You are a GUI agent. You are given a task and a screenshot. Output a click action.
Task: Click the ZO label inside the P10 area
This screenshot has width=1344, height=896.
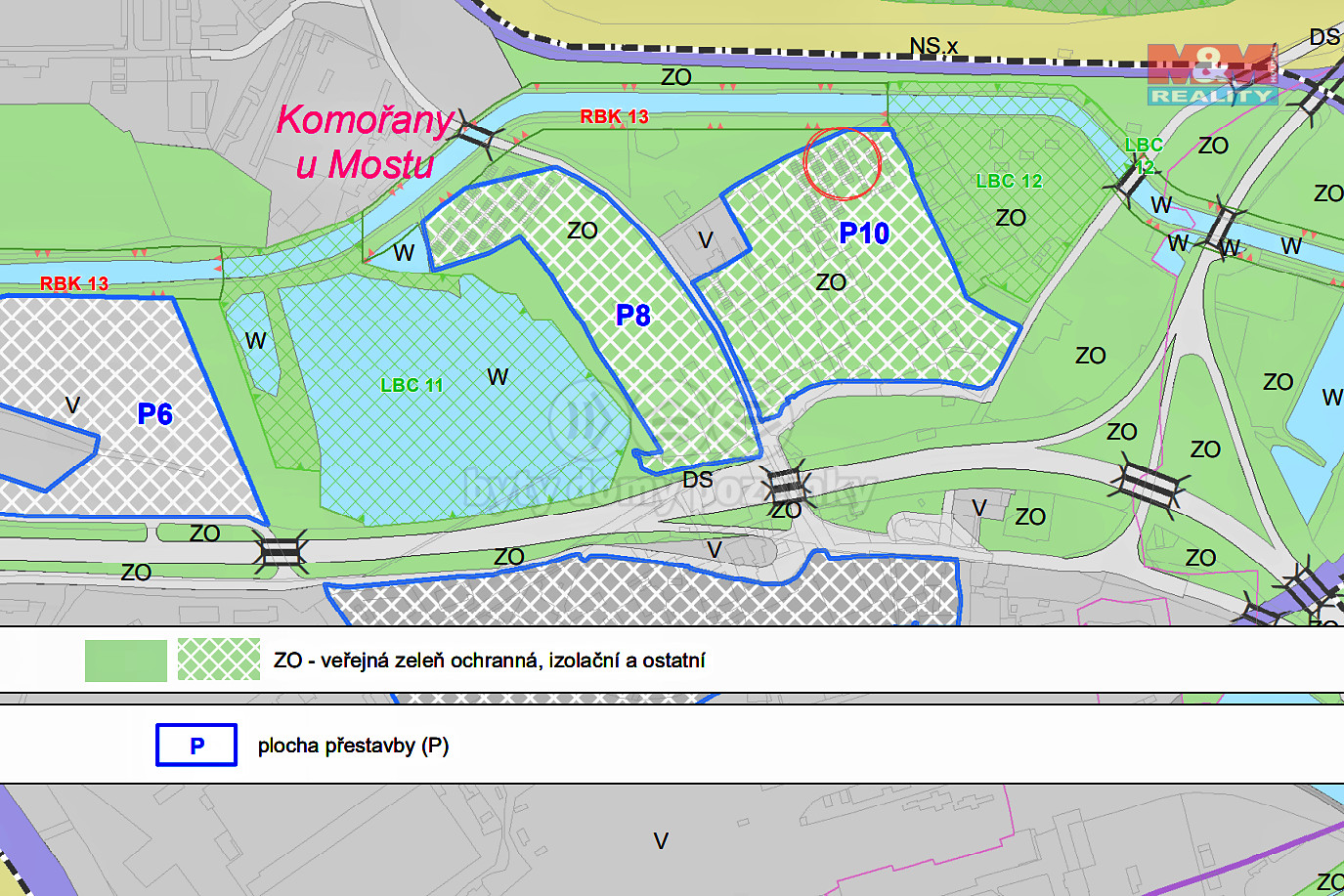pos(831,282)
